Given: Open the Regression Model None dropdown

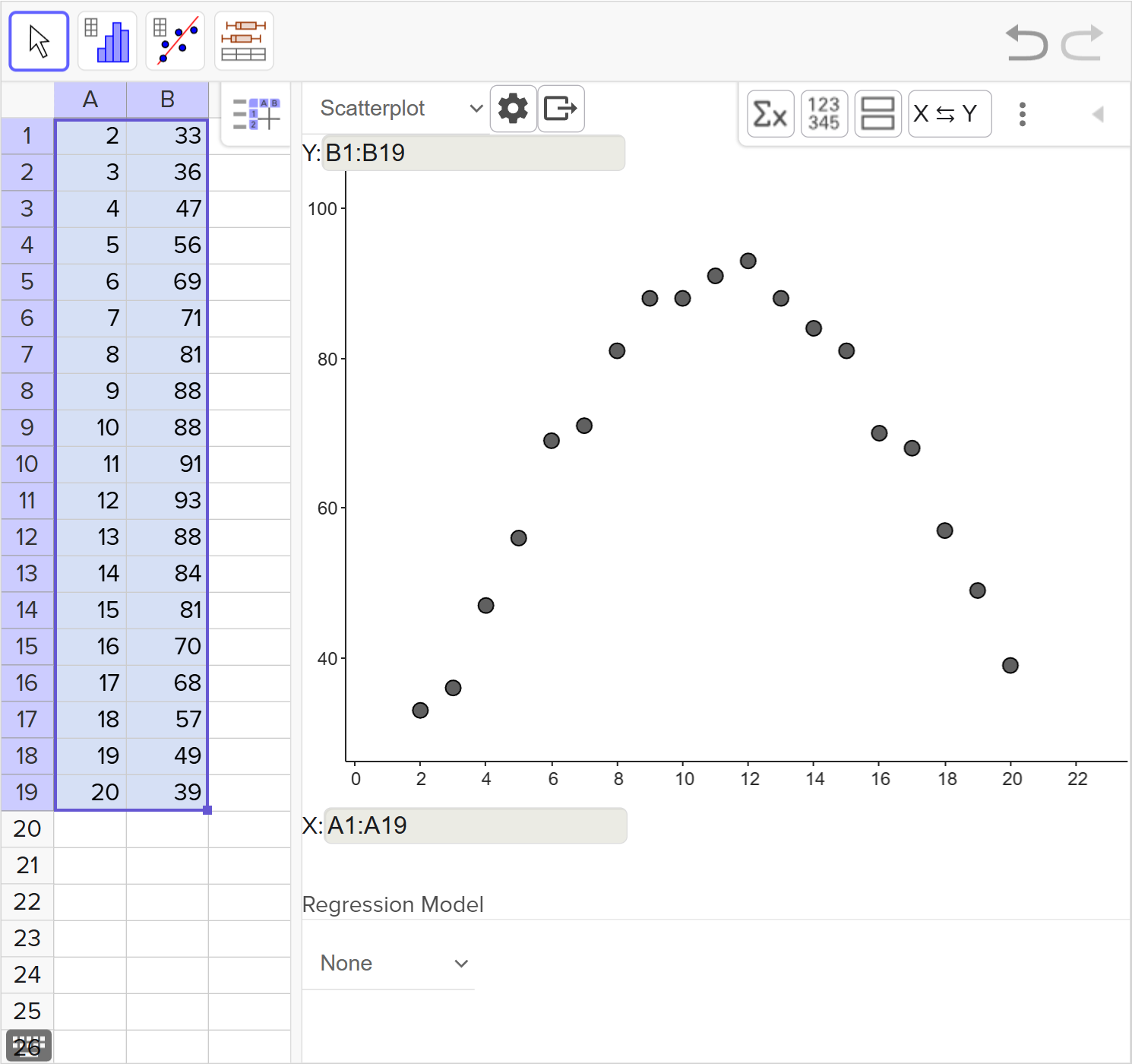Looking at the screenshot, I should coord(389,963).
